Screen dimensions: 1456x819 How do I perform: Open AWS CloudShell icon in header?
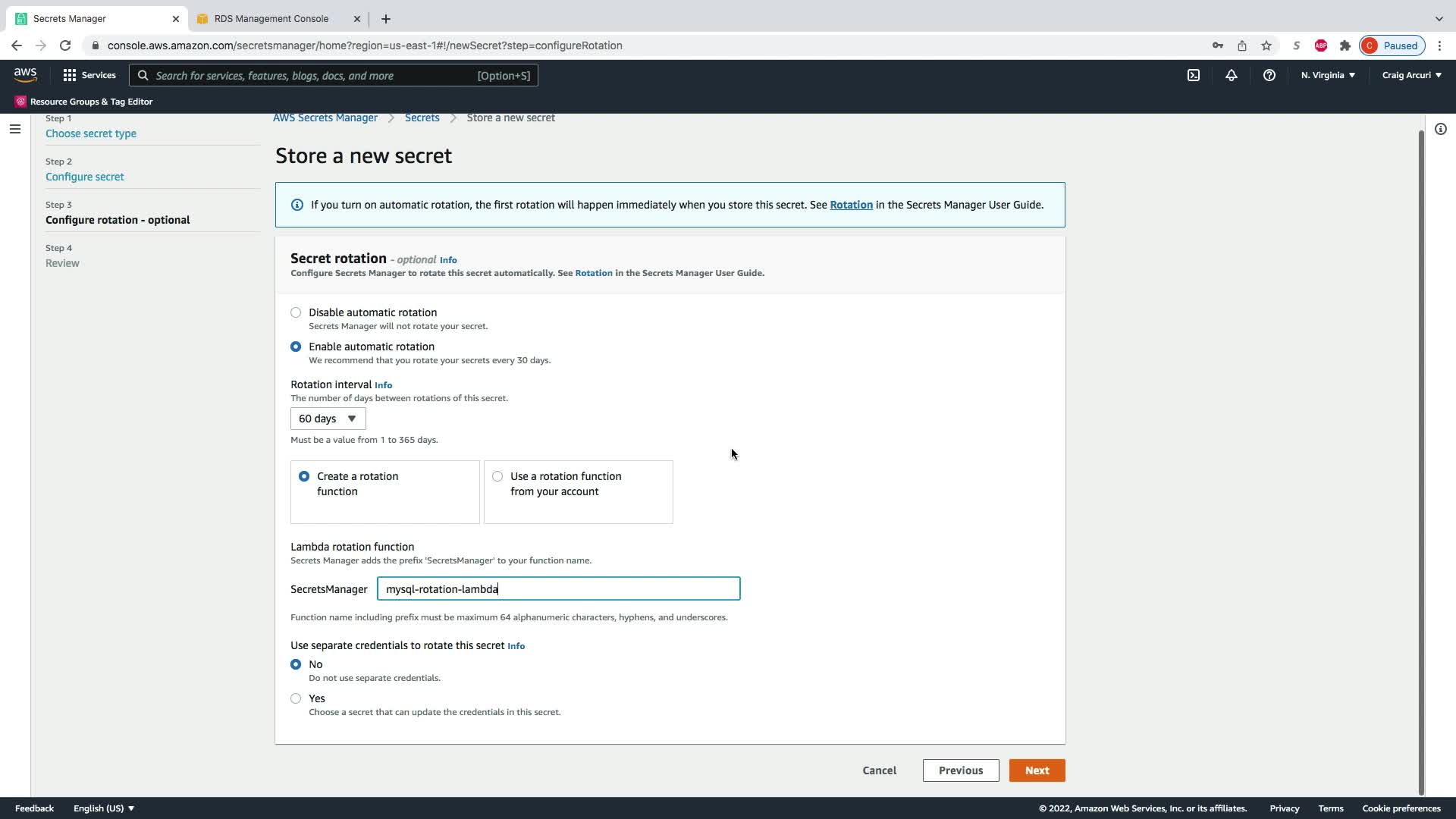1194,75
